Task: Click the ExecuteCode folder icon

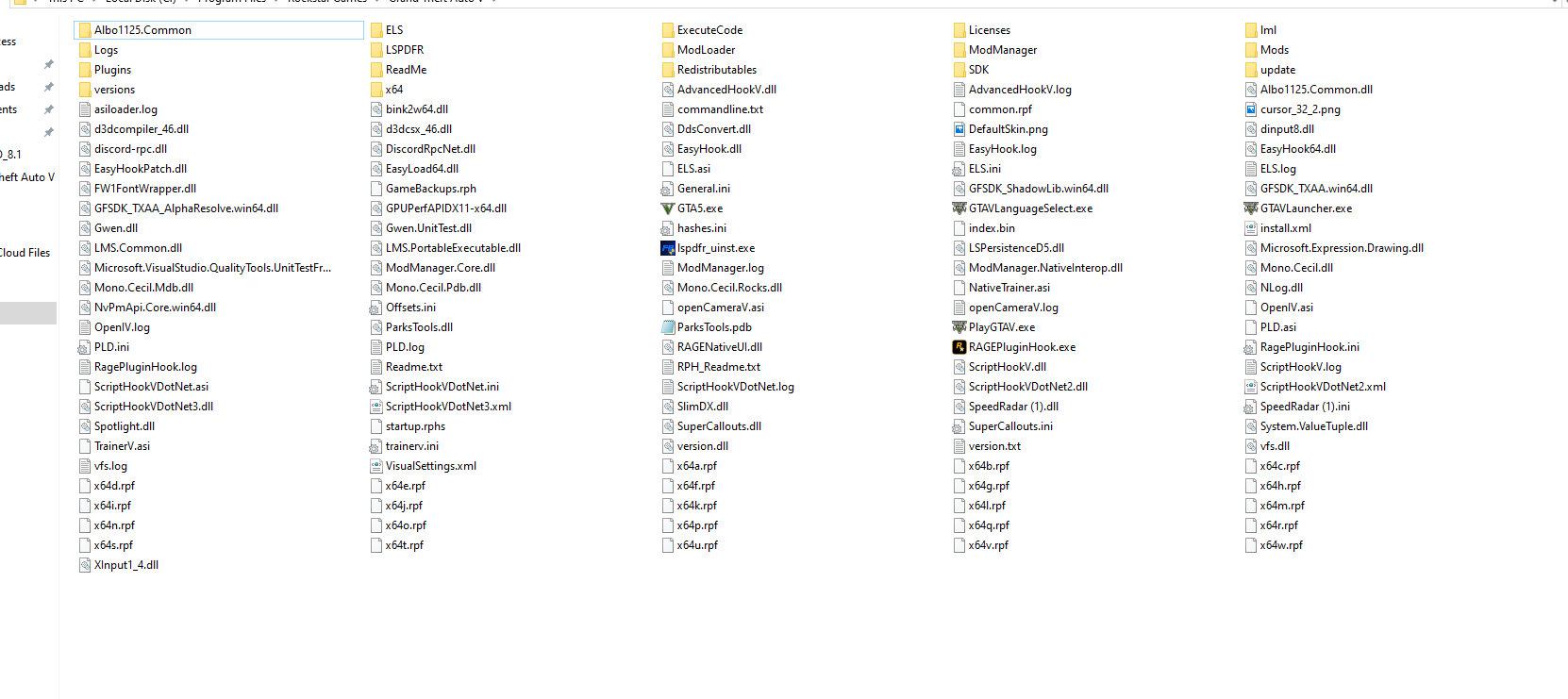Action: (x=668, y=30)
